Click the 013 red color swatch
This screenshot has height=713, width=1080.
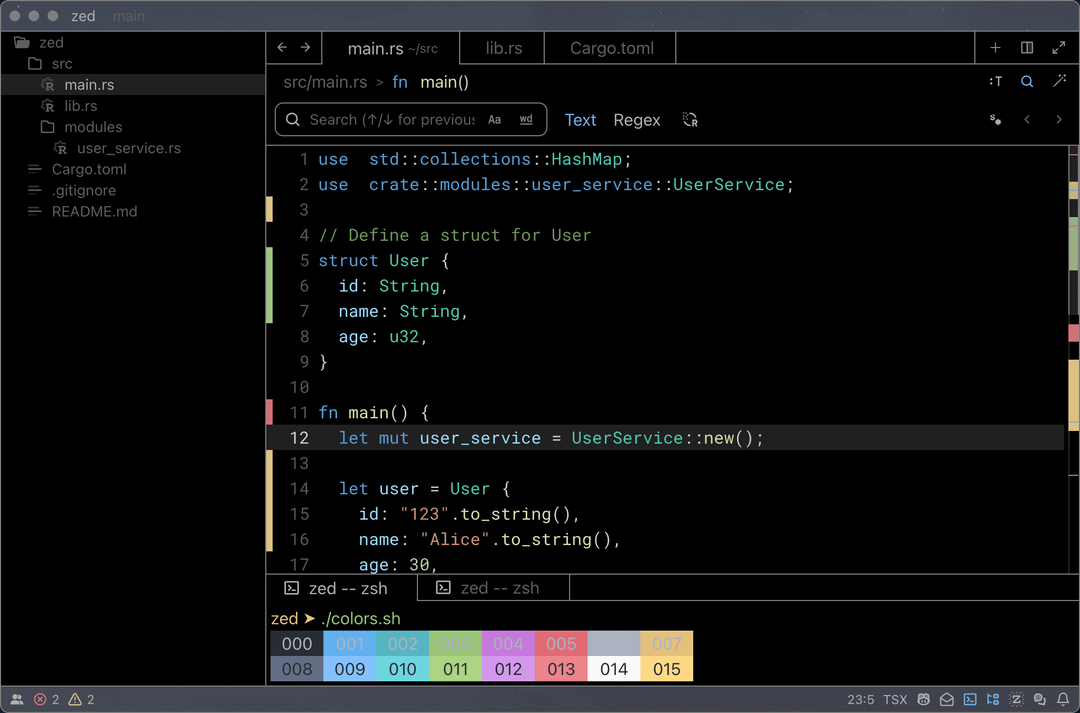point(561,669)
